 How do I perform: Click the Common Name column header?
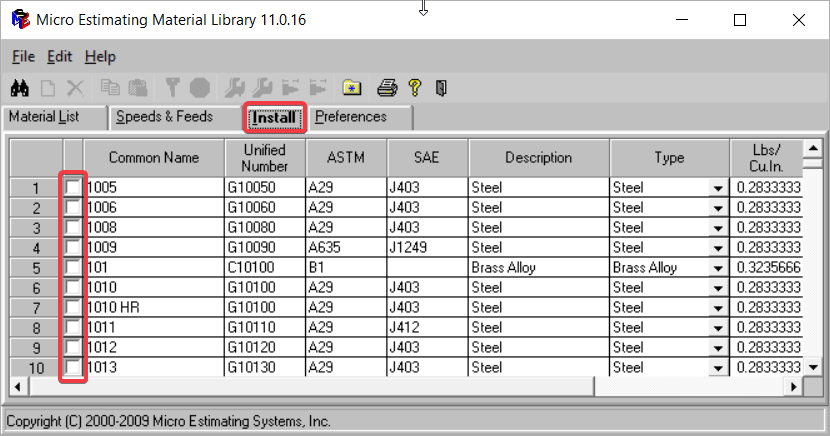tap(154, 158)
